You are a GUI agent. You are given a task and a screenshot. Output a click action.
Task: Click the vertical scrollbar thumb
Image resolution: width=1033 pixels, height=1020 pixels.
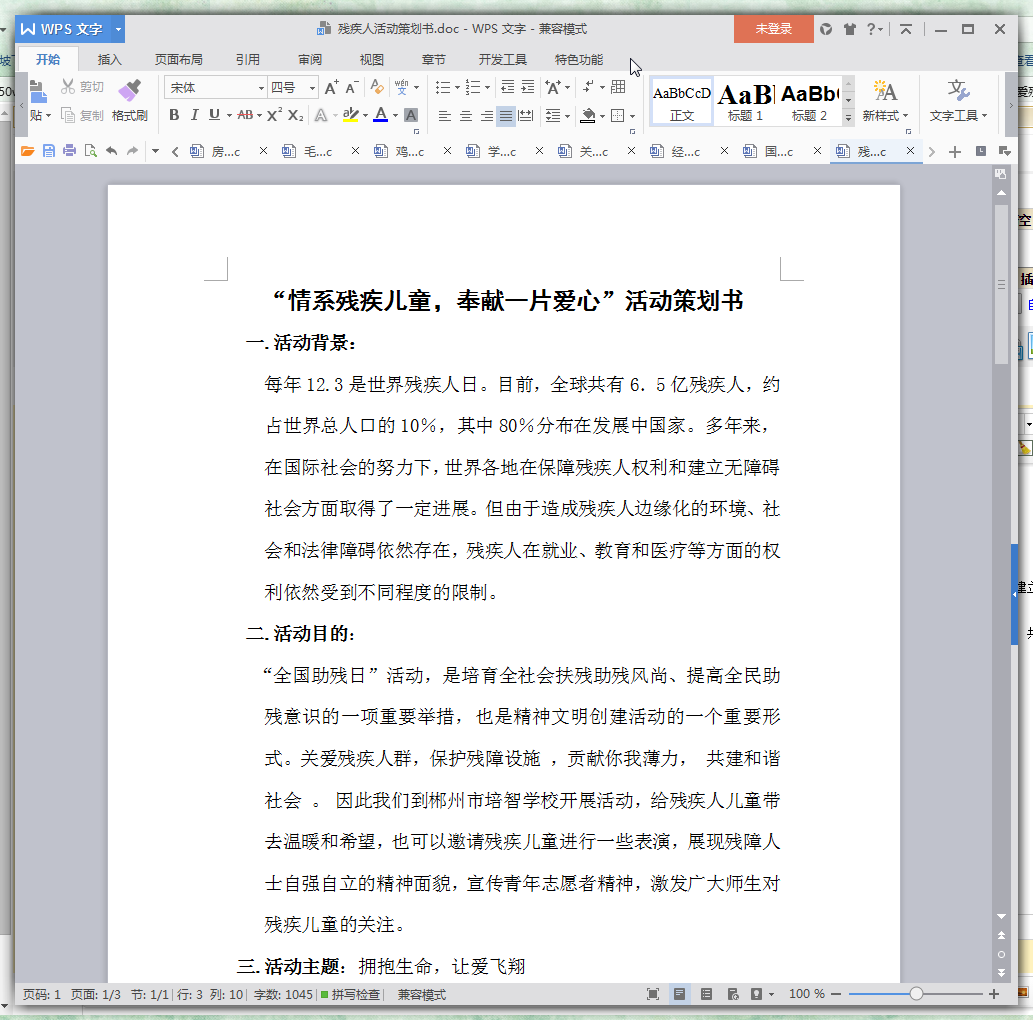click(x=1001, y=284)
